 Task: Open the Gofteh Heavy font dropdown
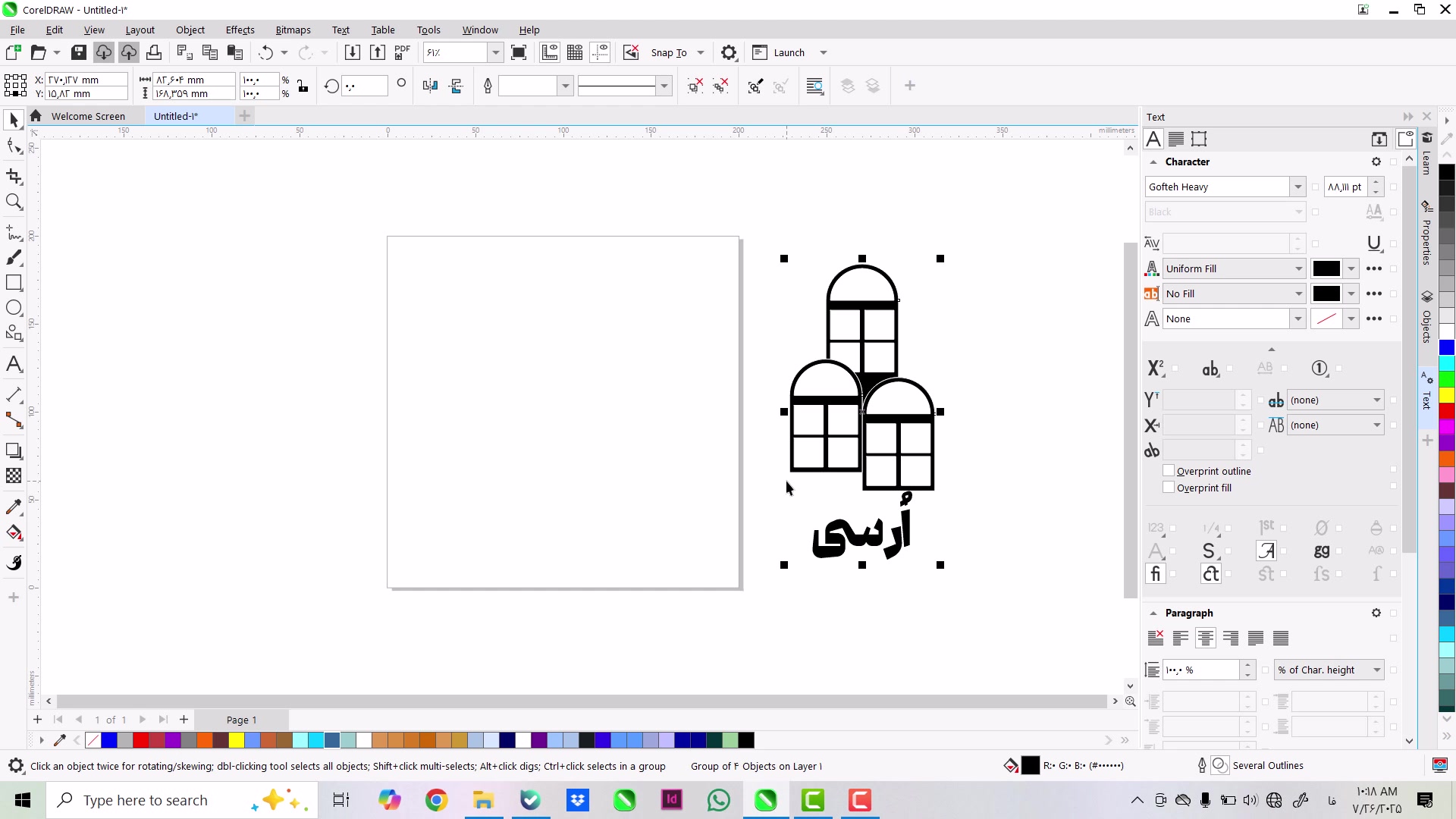1298,187
